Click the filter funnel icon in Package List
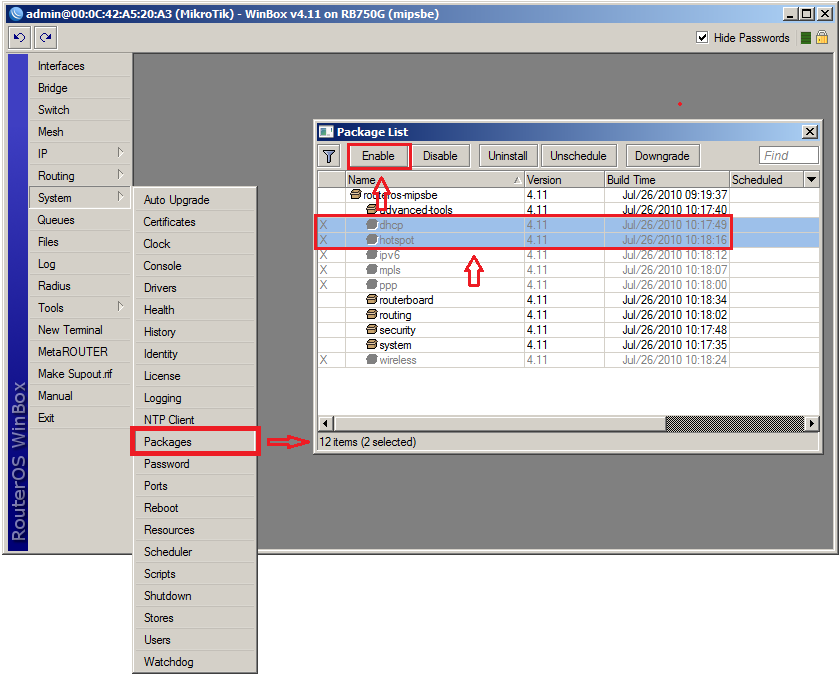 click(x=329, y=156)
